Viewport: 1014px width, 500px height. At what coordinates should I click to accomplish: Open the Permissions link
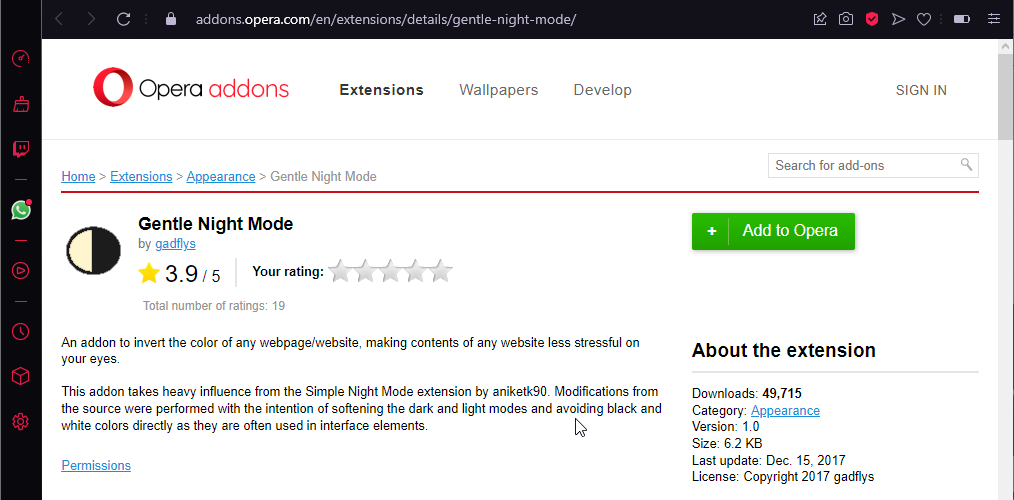96,465
